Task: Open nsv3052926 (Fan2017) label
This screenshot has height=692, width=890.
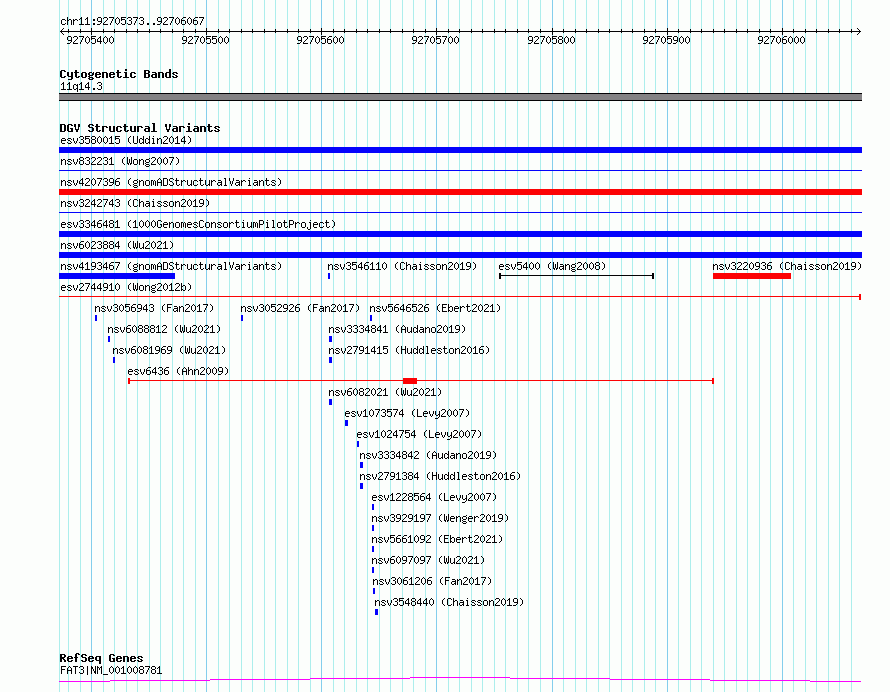Action: 300,308
